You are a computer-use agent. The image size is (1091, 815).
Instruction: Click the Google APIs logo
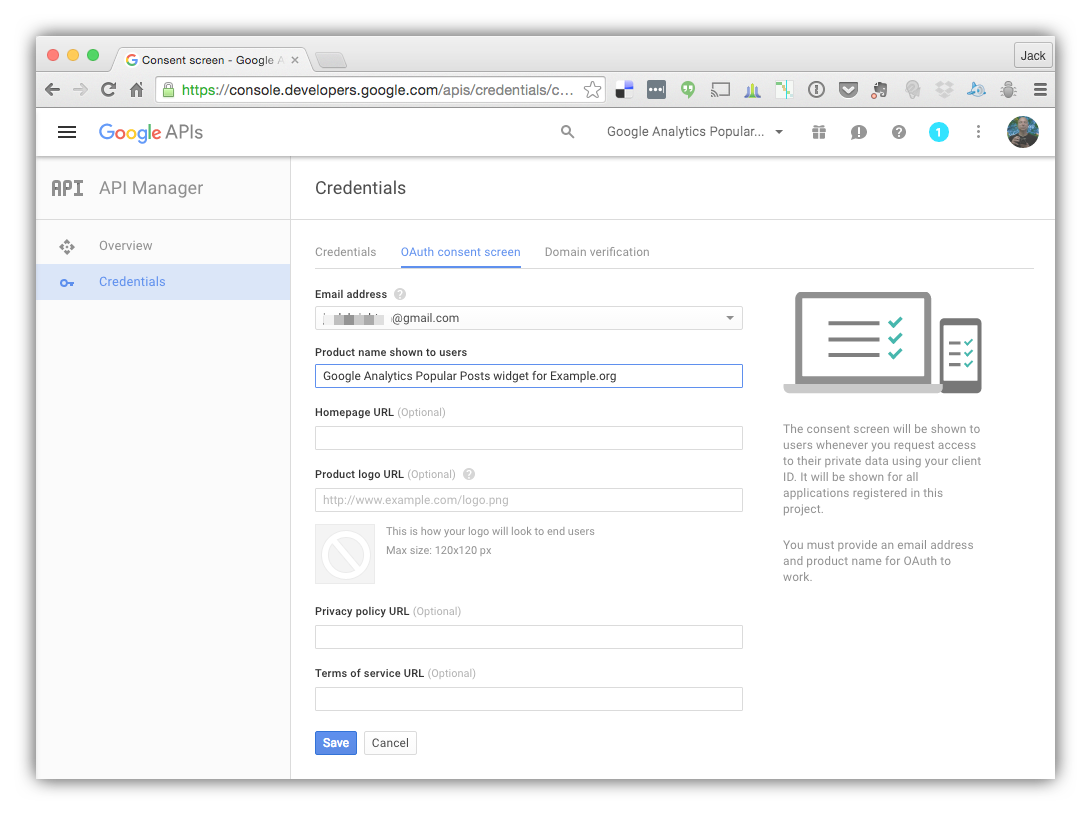[151, 132]
